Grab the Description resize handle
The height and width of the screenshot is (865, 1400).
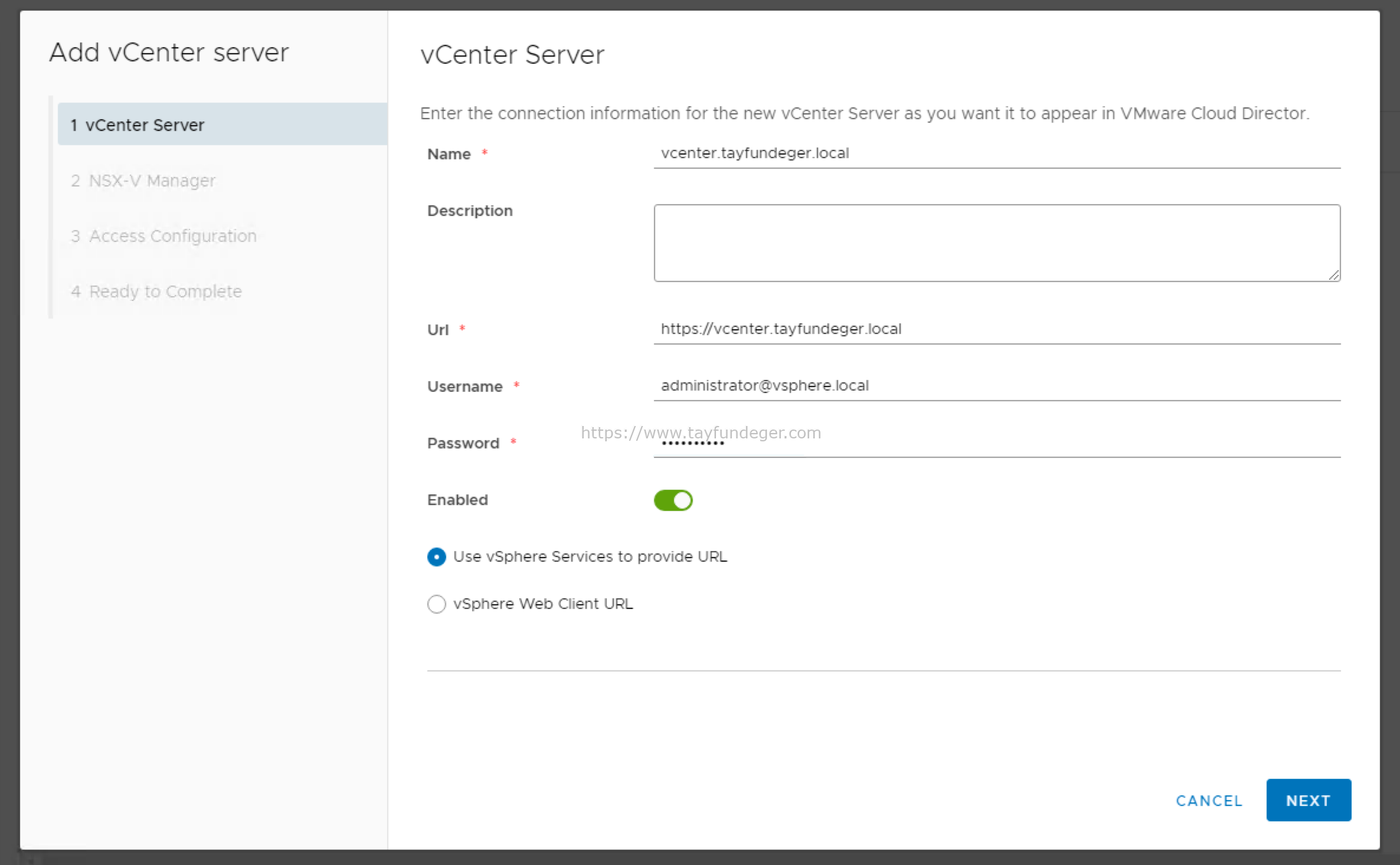1334,275
